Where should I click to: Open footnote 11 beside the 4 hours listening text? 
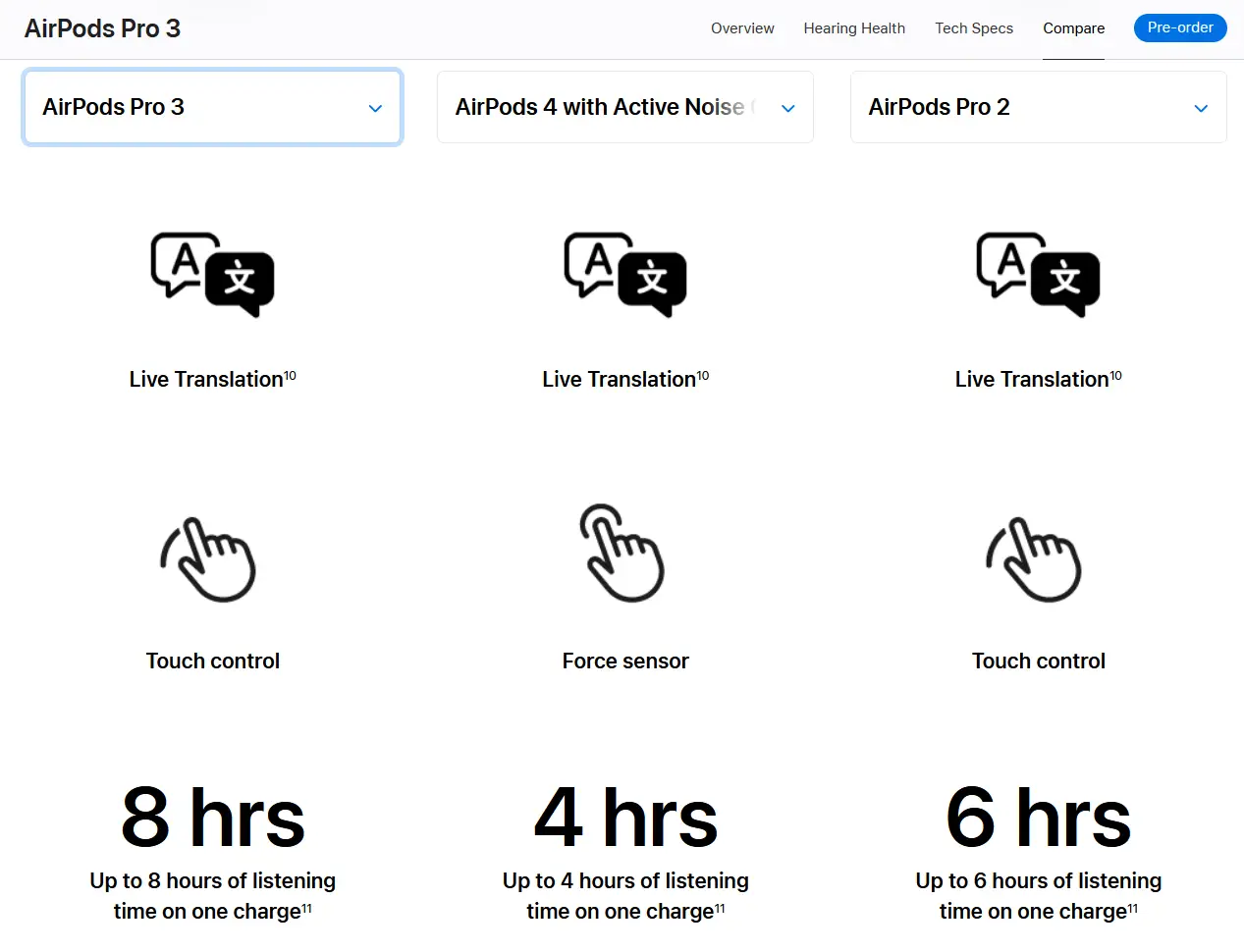[x=720, y=908]
